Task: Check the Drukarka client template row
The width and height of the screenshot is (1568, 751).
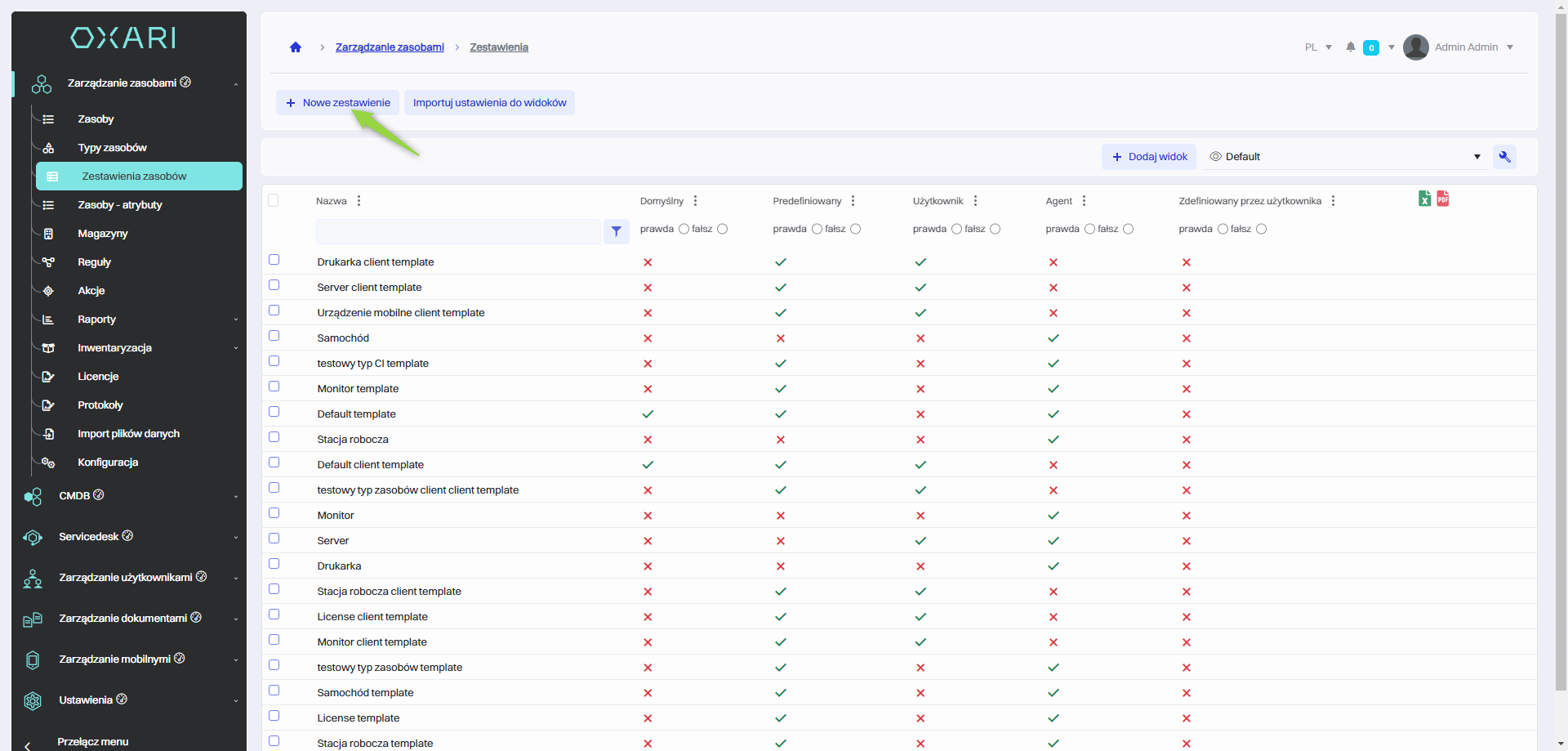Action: pyautogui.click(x=274, y=260)
